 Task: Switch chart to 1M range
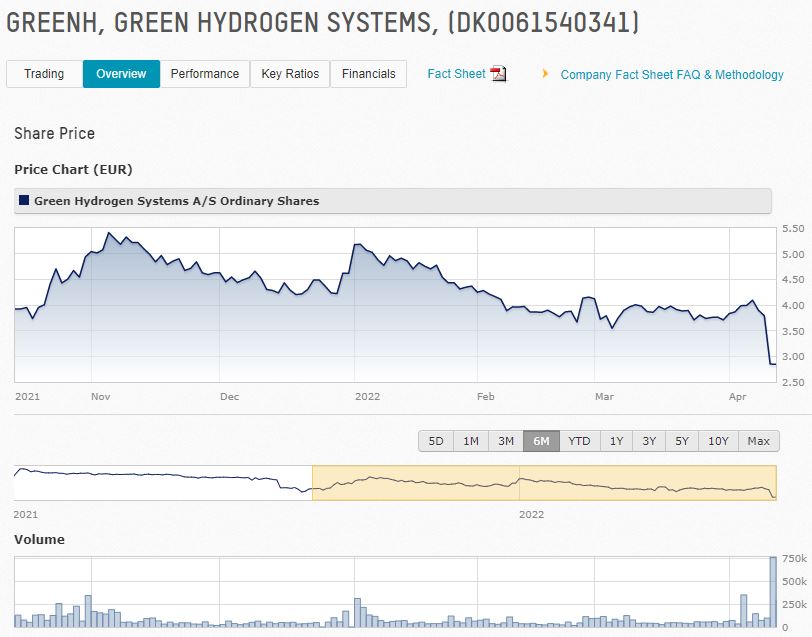click(470, 440)
